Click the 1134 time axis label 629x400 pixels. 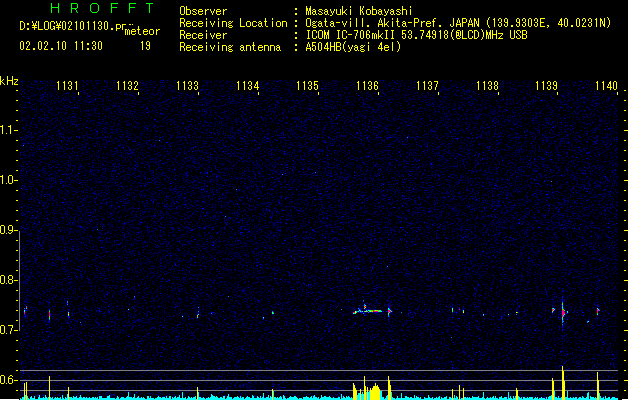248,86
